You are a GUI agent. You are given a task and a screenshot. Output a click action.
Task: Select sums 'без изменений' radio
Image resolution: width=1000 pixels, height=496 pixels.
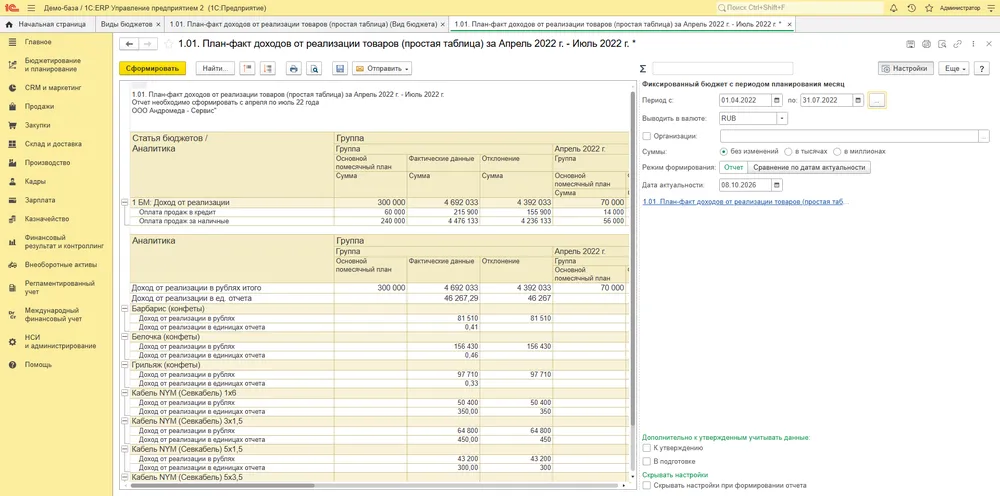724,152
